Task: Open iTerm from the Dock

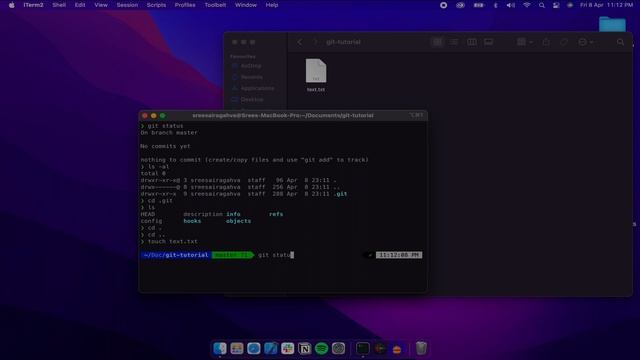Action: pos(362,349)
